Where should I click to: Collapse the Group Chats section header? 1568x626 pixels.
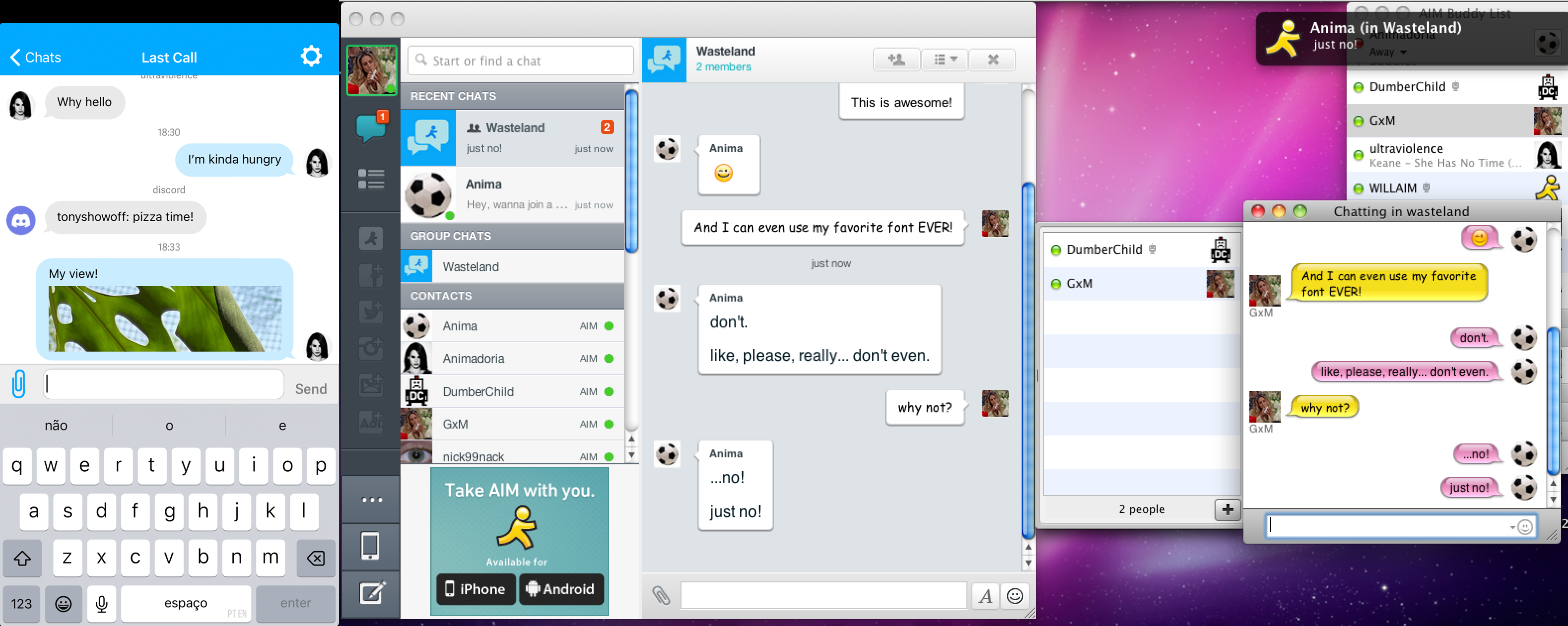[512, 236]
